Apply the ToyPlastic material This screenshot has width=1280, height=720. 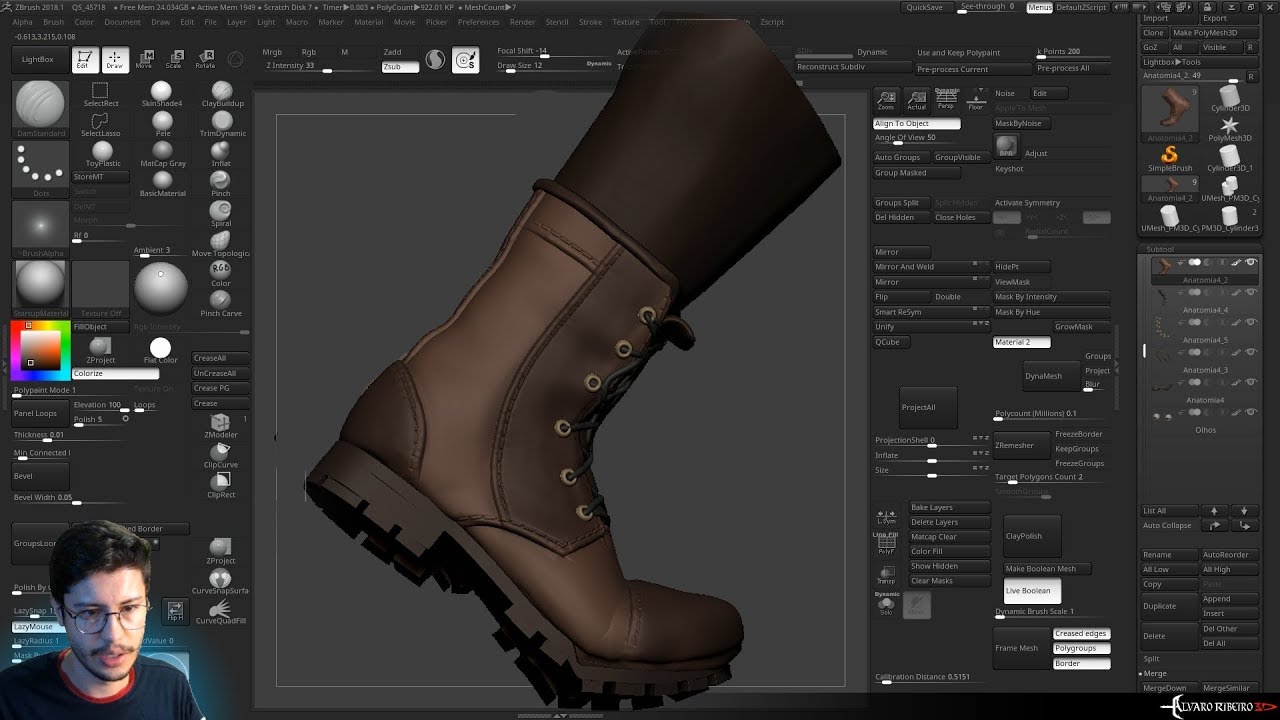coord(102,154)
